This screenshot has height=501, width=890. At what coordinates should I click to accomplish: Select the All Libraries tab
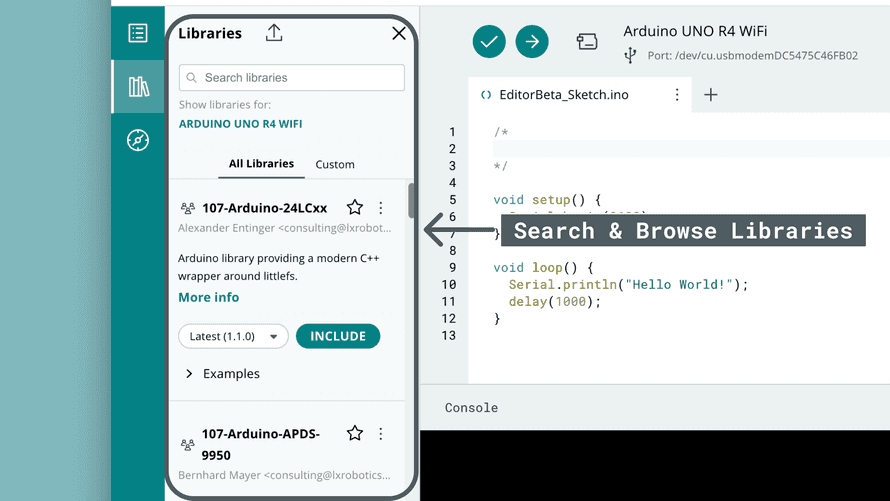[261, 164]
